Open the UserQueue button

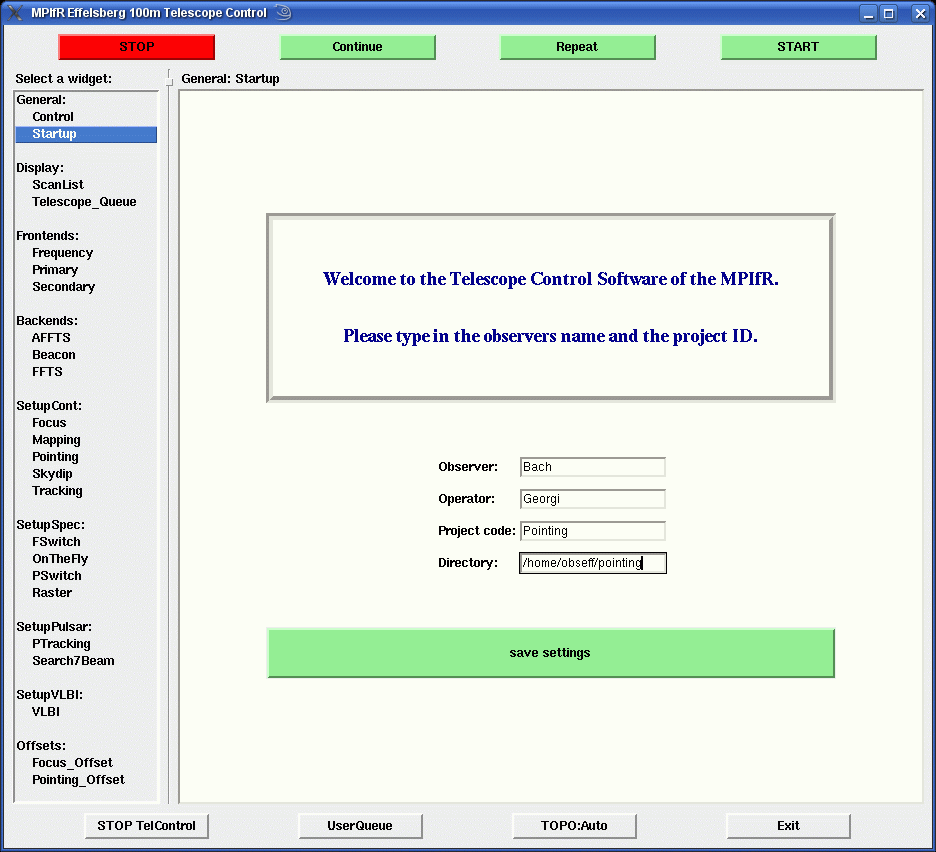click(360, 826)
